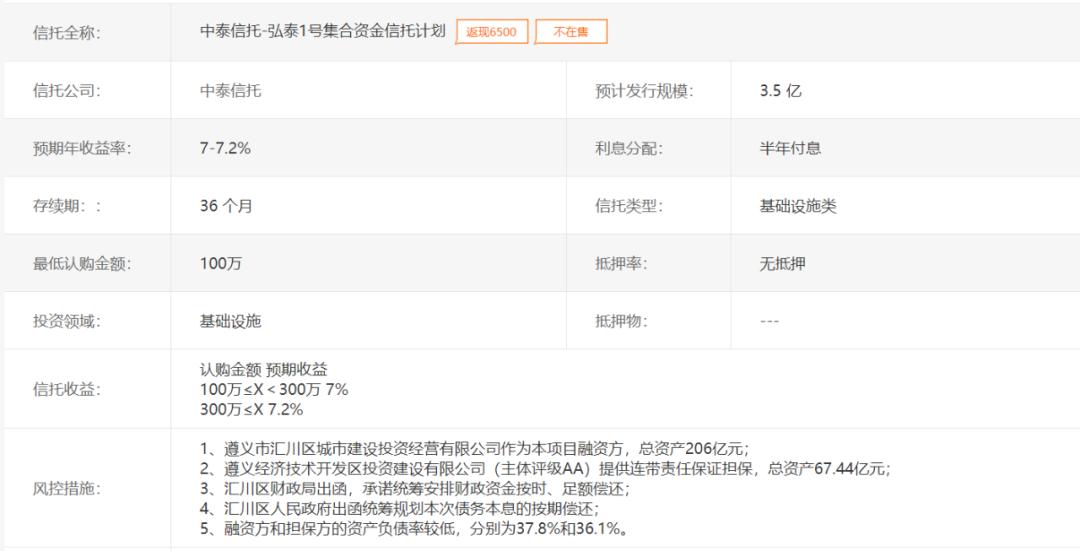
Task: Click risk item 1 about 遵义市汇川区城市建设投资经营有限公司
Action: point(475,449)
